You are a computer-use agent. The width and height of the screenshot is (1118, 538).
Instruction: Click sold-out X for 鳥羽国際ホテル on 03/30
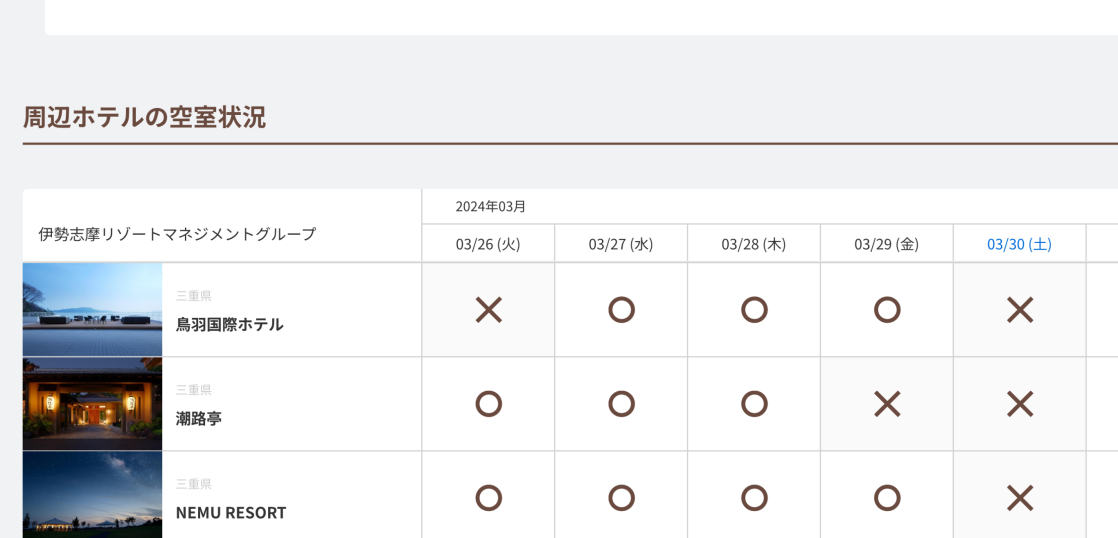pyautogui.click(x=1019, y=310)
